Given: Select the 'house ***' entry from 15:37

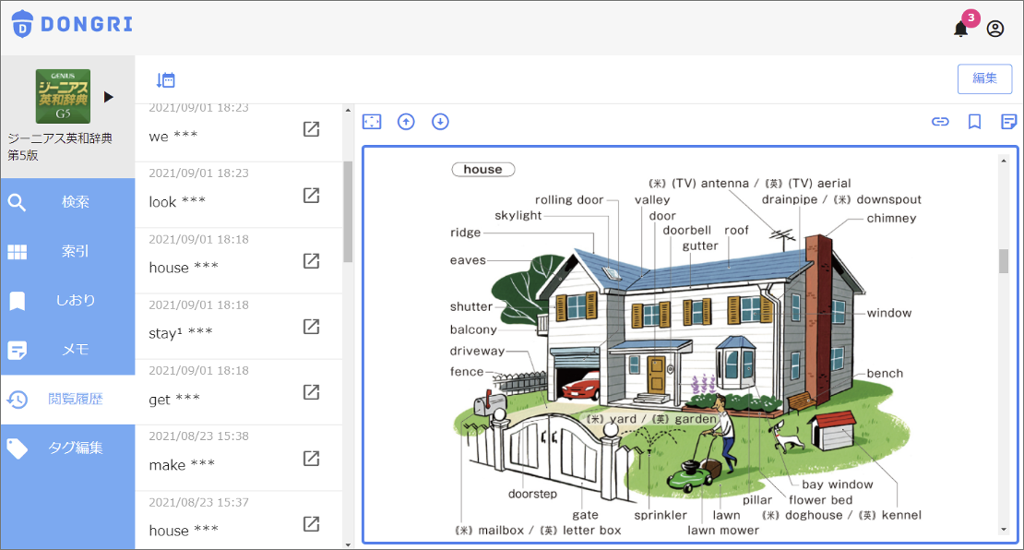Looking at the screenshot, I should pos(238,521).
